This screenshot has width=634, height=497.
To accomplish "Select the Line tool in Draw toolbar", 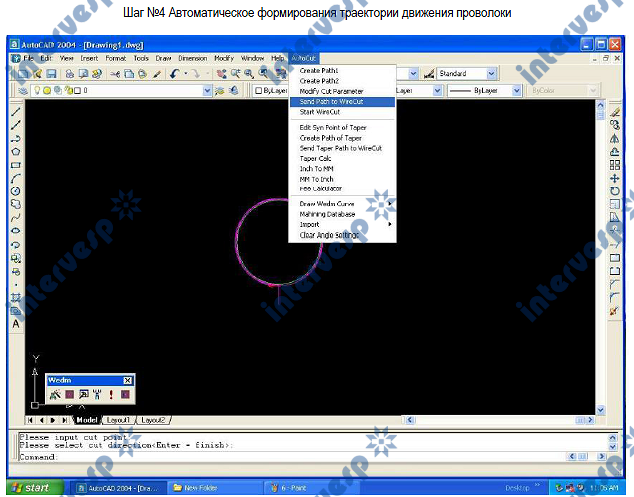I will [x=16, y=113].
